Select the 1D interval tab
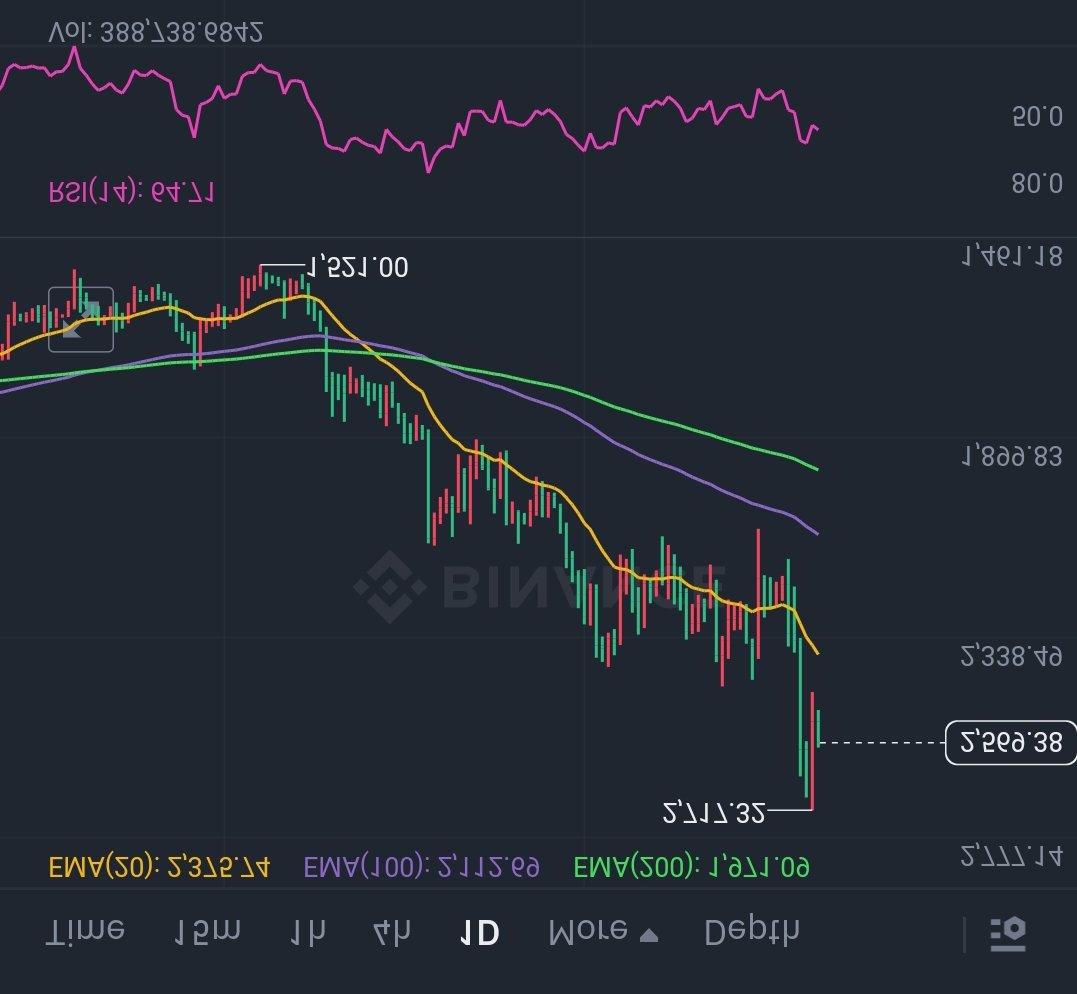Image resolution: width=1077 pixels, height=994 pixels. tap(479, 932)
